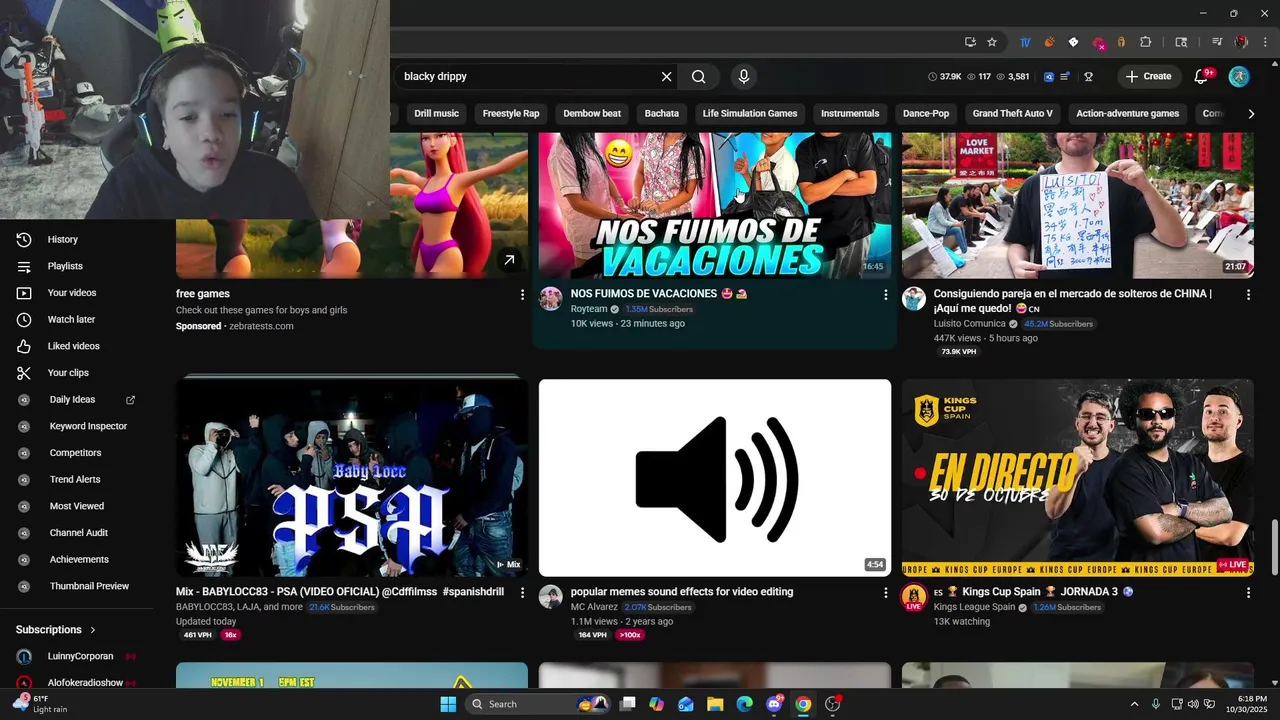Open the YouTube account avatar menu
The height and width of the screenshot is (720, 1280).
[1239, 76]
